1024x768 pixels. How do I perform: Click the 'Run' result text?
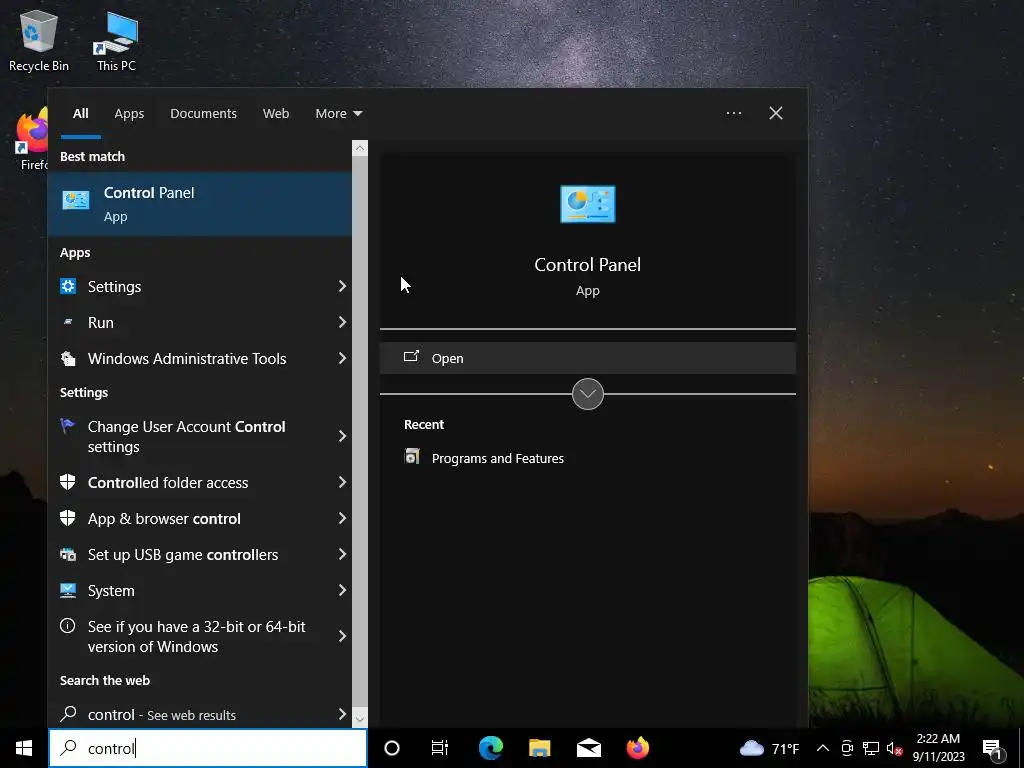(101, 323)
